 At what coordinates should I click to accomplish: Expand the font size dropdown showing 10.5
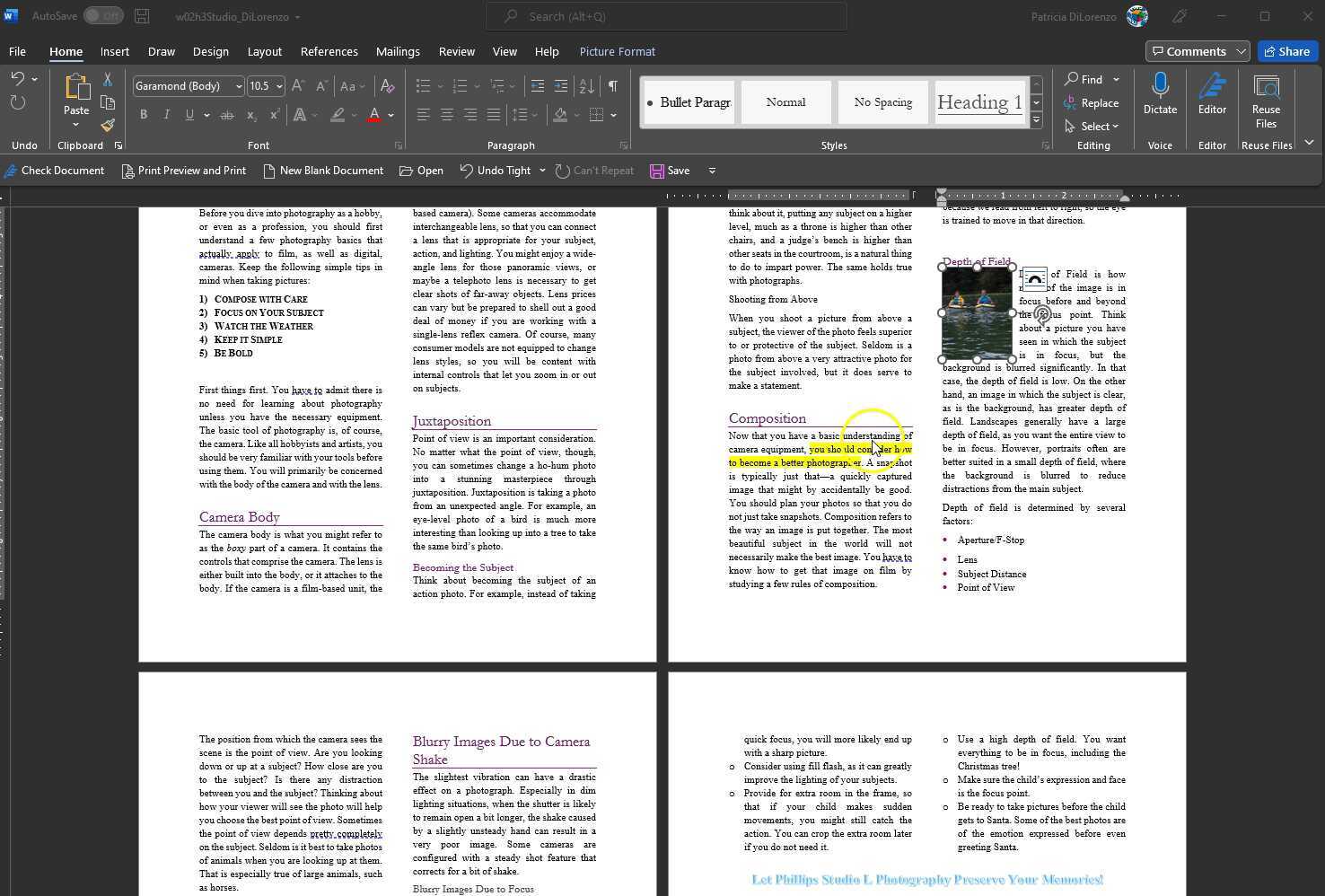pyautogui.click(x=279, y=86)
